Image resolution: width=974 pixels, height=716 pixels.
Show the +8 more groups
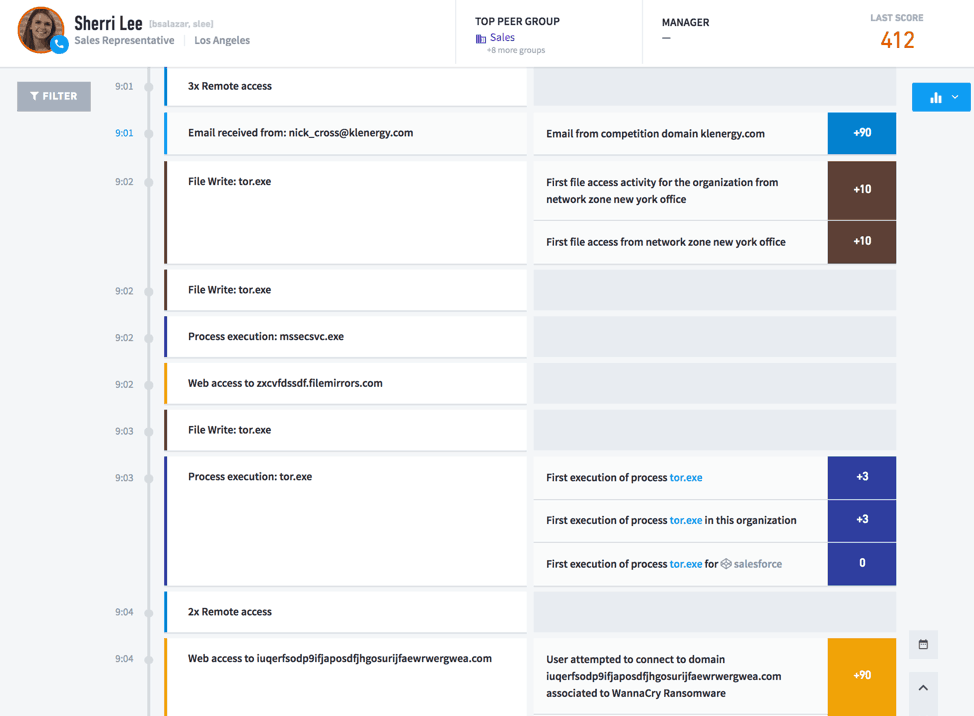(x=516, y=50)
